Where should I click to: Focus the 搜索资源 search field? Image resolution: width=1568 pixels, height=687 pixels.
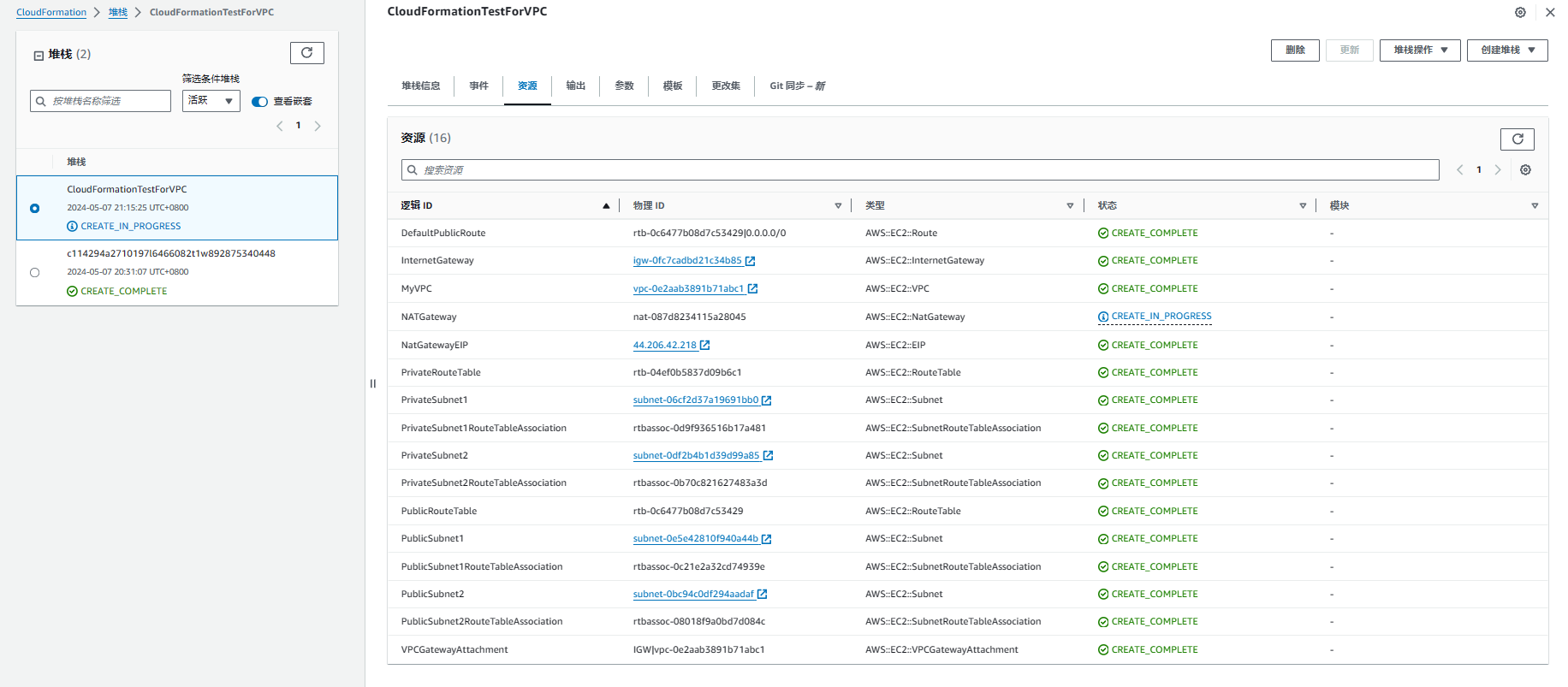(920, 170)
